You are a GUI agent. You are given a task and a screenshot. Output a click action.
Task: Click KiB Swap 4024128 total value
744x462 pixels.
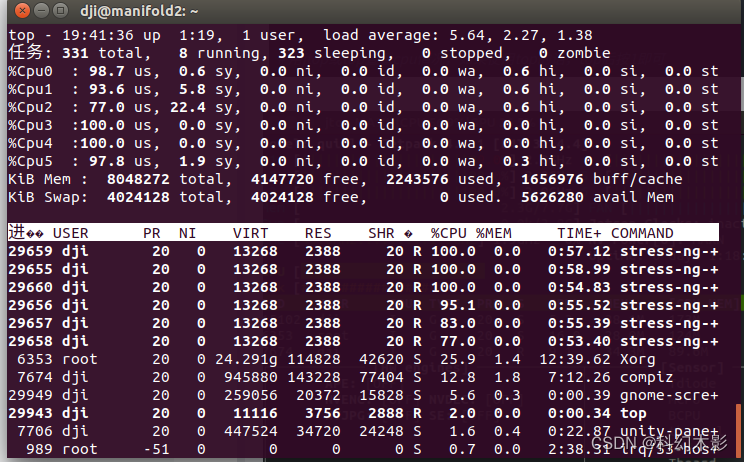[x=138, y=197]
